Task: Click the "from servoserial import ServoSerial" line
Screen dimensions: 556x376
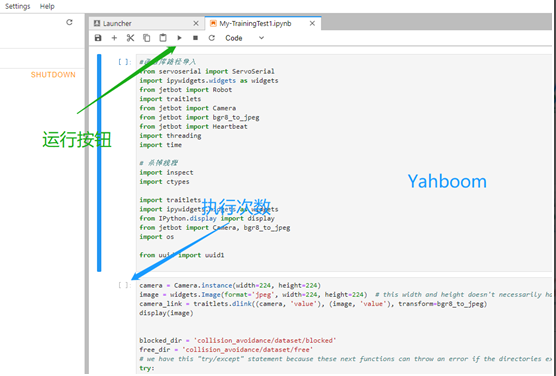Action: click(x=207, y=71)
